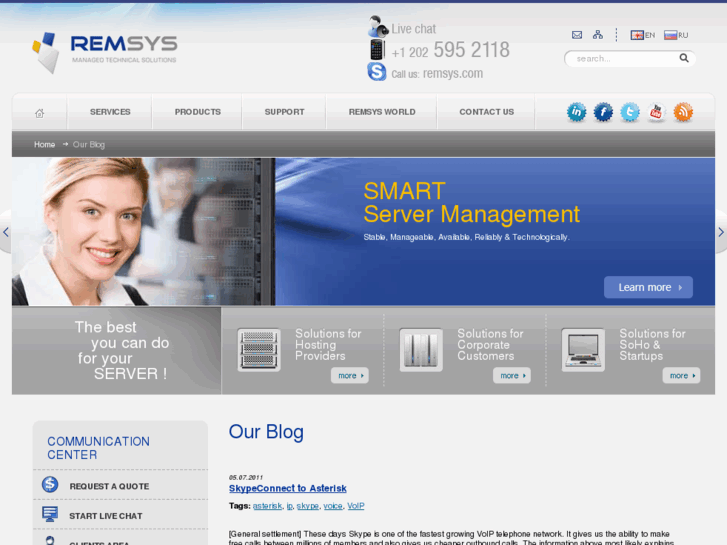This screenshot has width=727, height=545.
Task: Click more under Hosting Providers
Action: click(x=350, y=376)
